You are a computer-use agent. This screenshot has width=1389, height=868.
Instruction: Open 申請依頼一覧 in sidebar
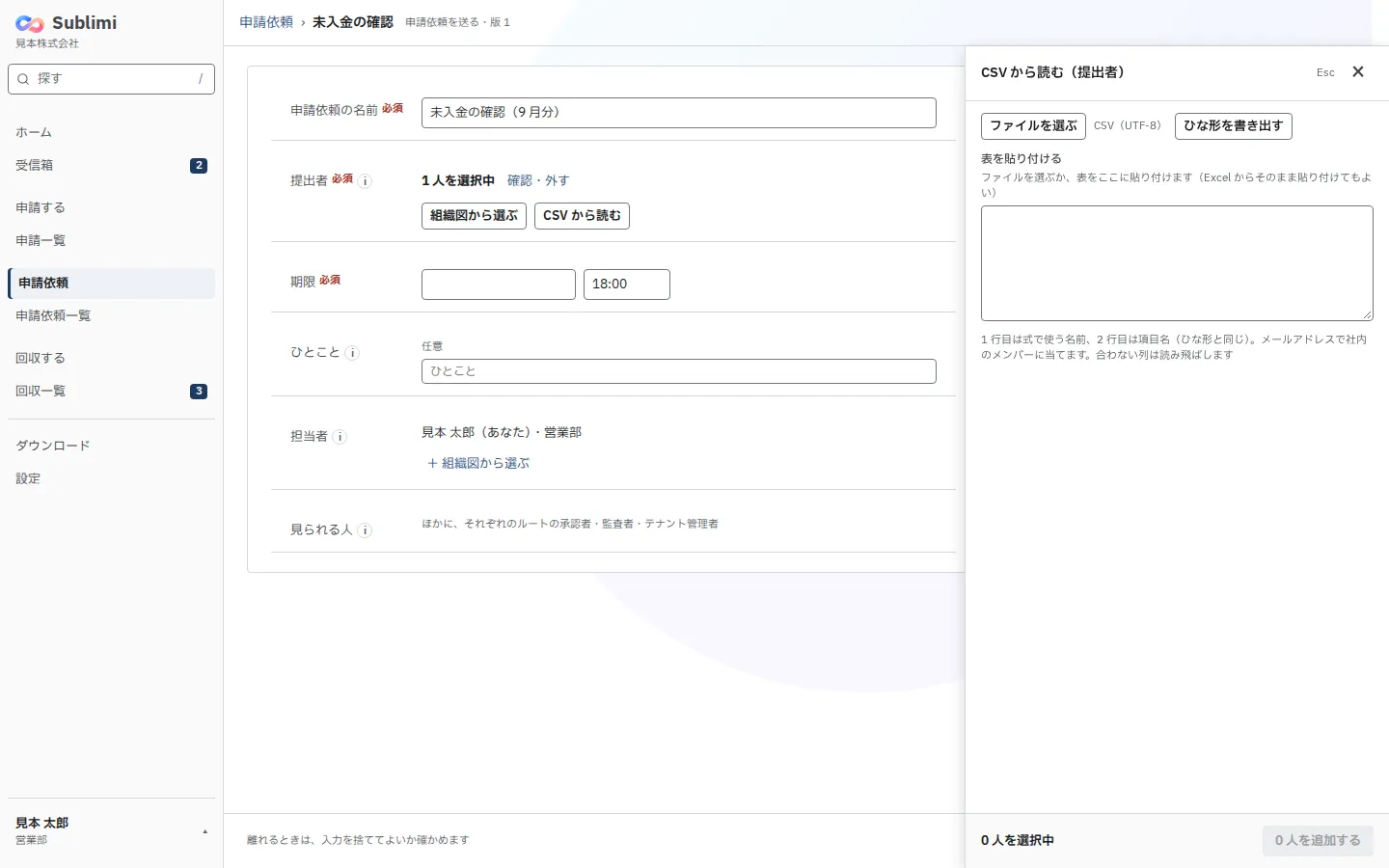(111, 315)
